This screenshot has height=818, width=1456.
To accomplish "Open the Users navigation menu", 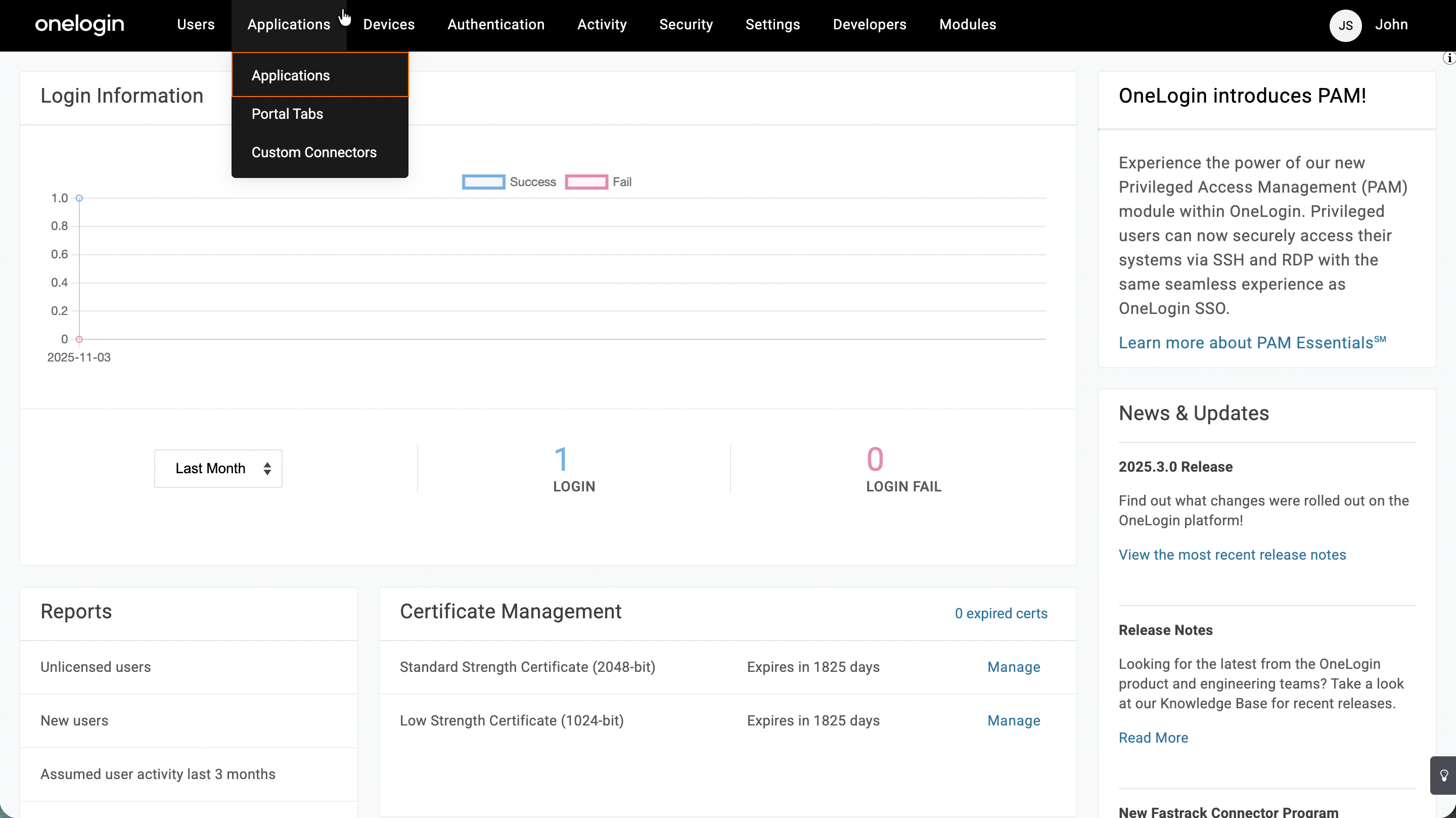I will point(196,24).
